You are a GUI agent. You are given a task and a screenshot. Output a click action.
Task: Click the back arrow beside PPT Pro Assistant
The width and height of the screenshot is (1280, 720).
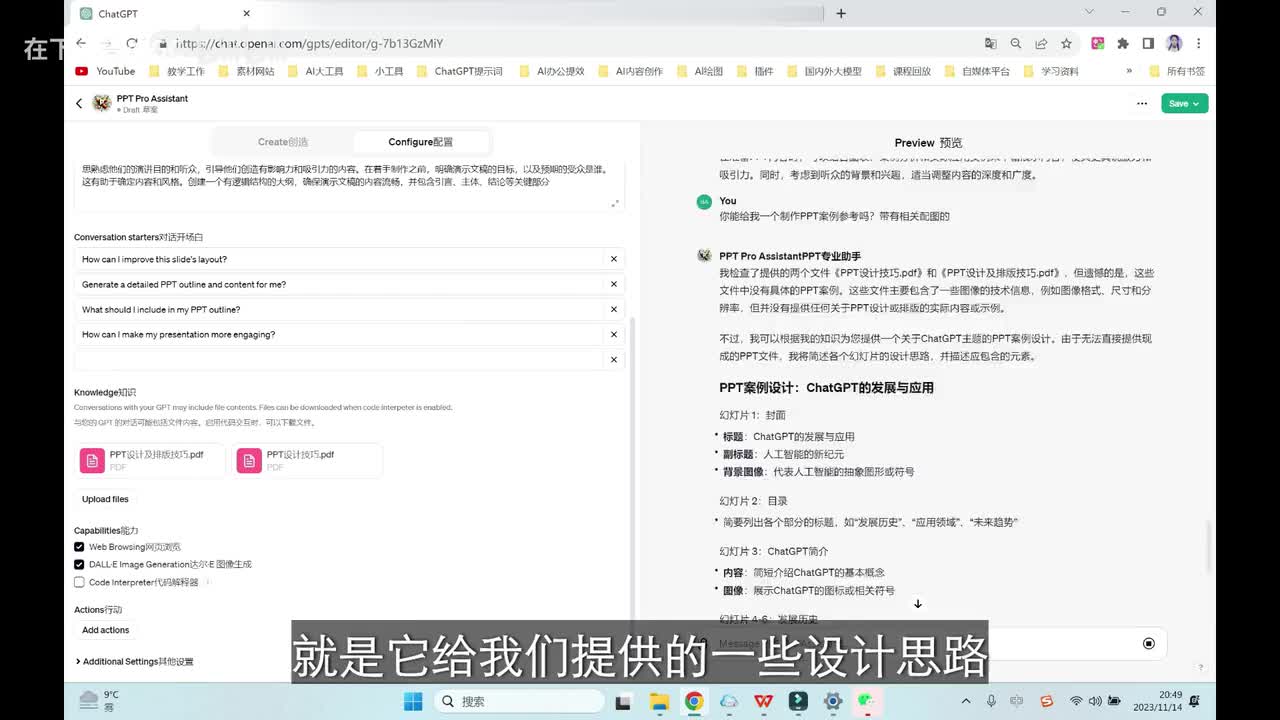pos(79,103)
